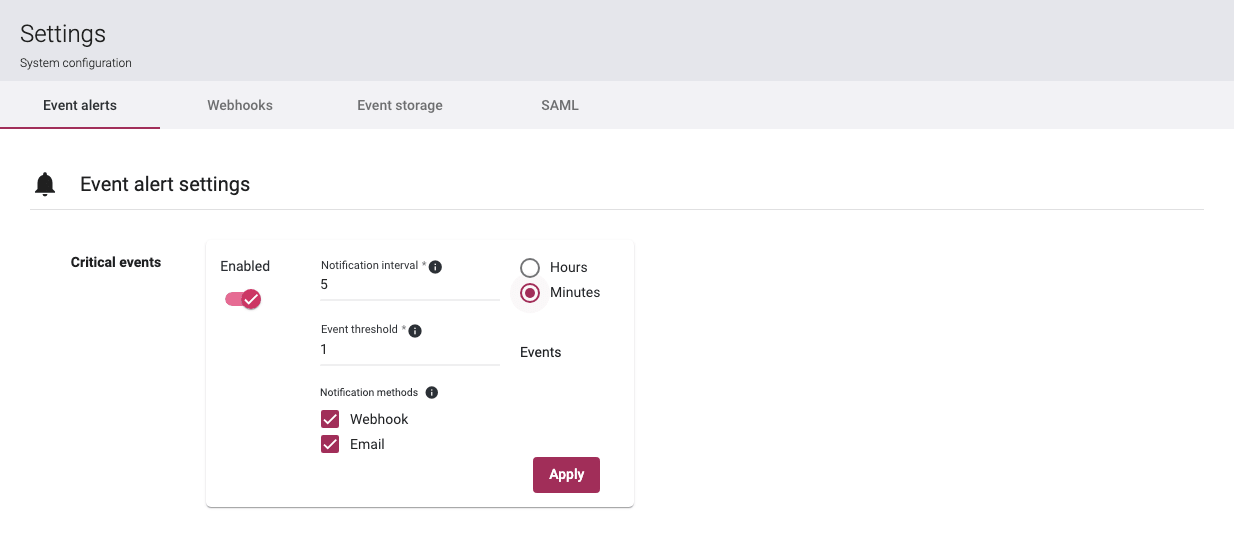The width and height of the screenshot is (1234, 534).
Task: Click the Notification methods label
Action: click(369, 393)
